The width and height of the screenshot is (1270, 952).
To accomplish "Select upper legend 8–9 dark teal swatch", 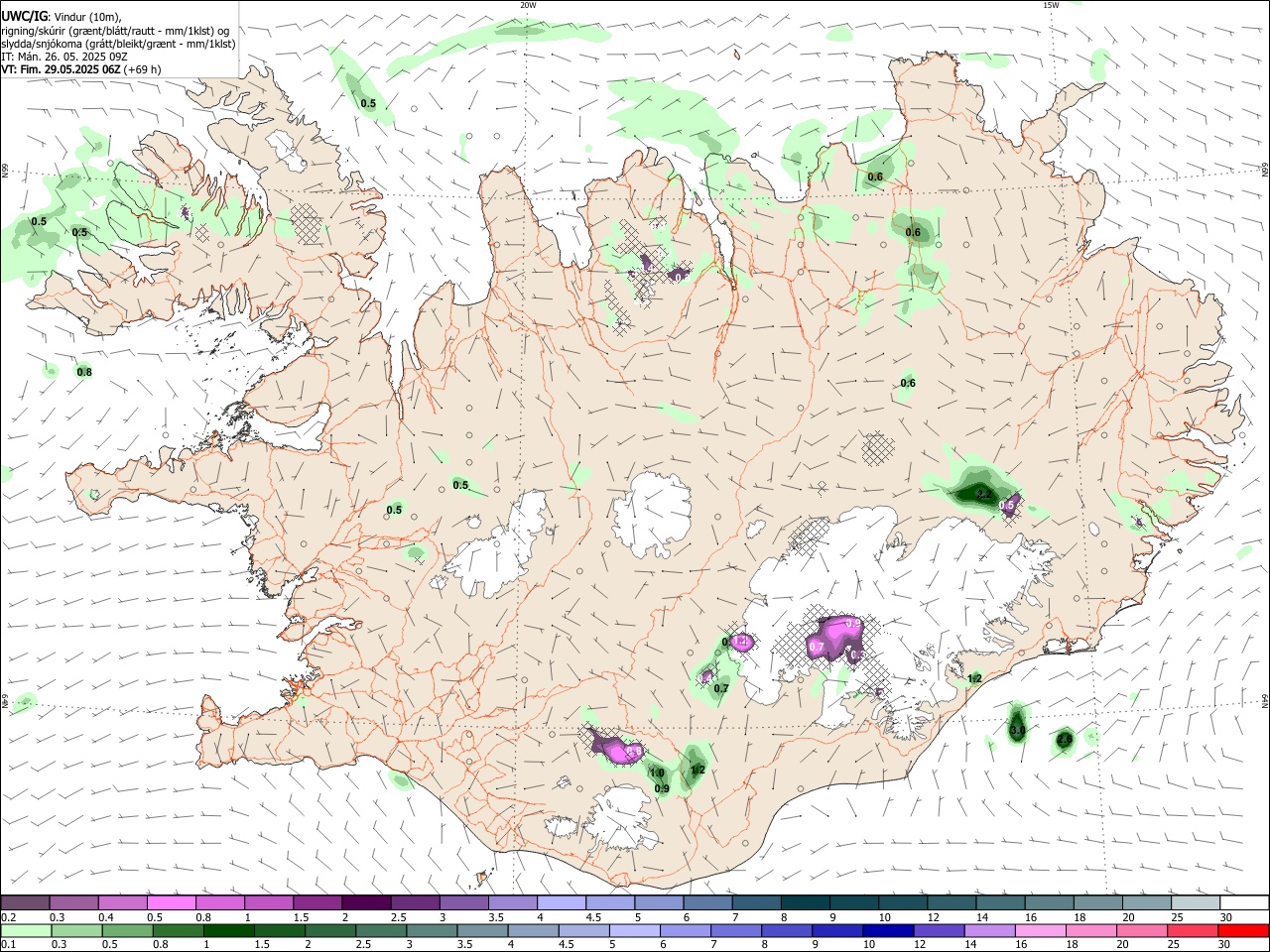I will point(806,902).
